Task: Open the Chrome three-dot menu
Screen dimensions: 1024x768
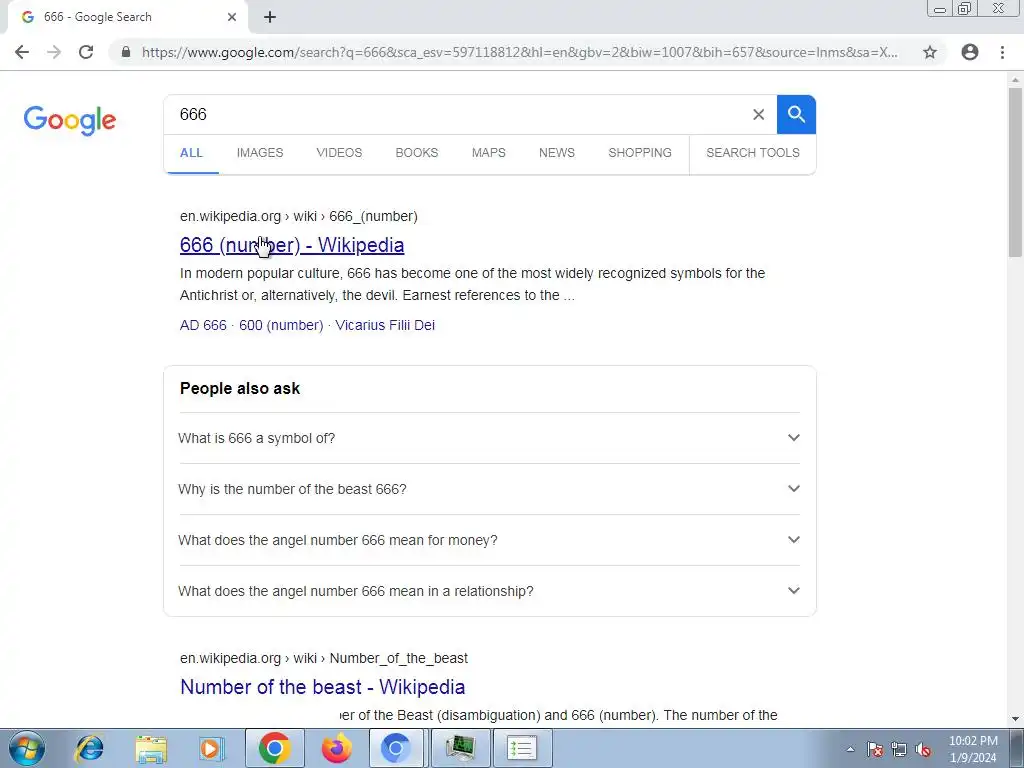Action: pos(1002,52)
